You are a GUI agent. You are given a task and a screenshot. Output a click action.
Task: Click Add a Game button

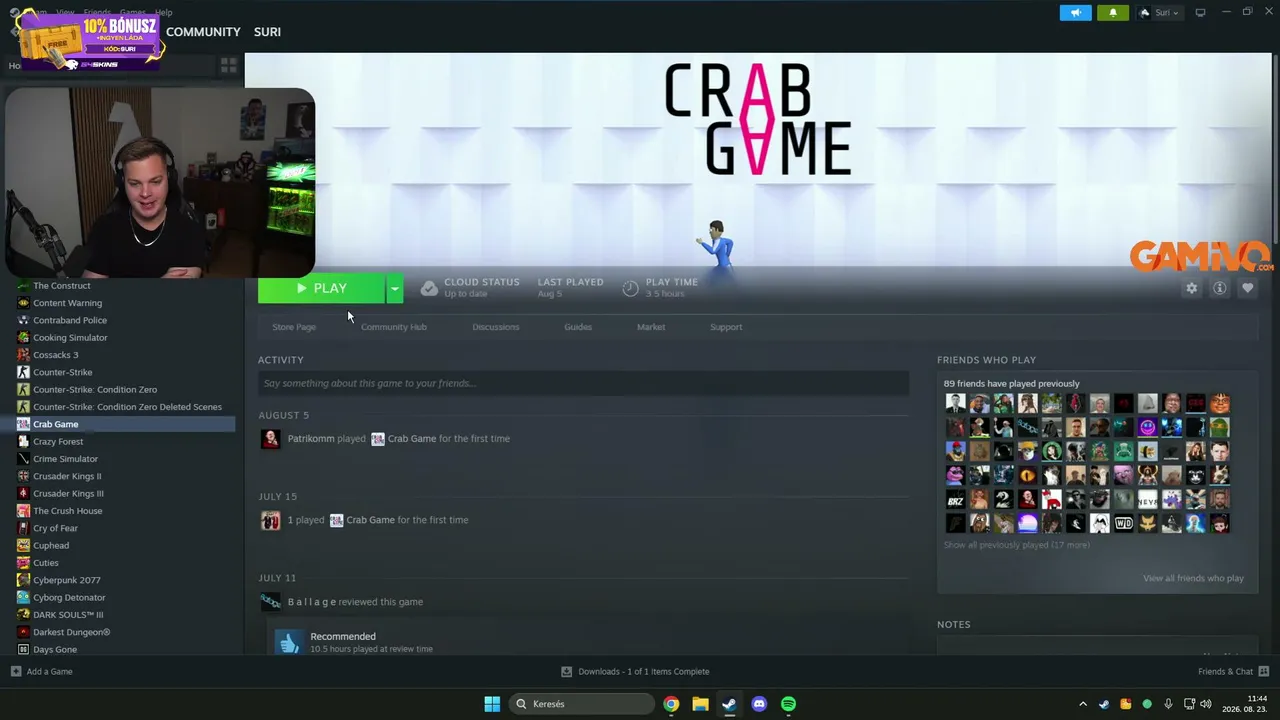tap(41, 671)
